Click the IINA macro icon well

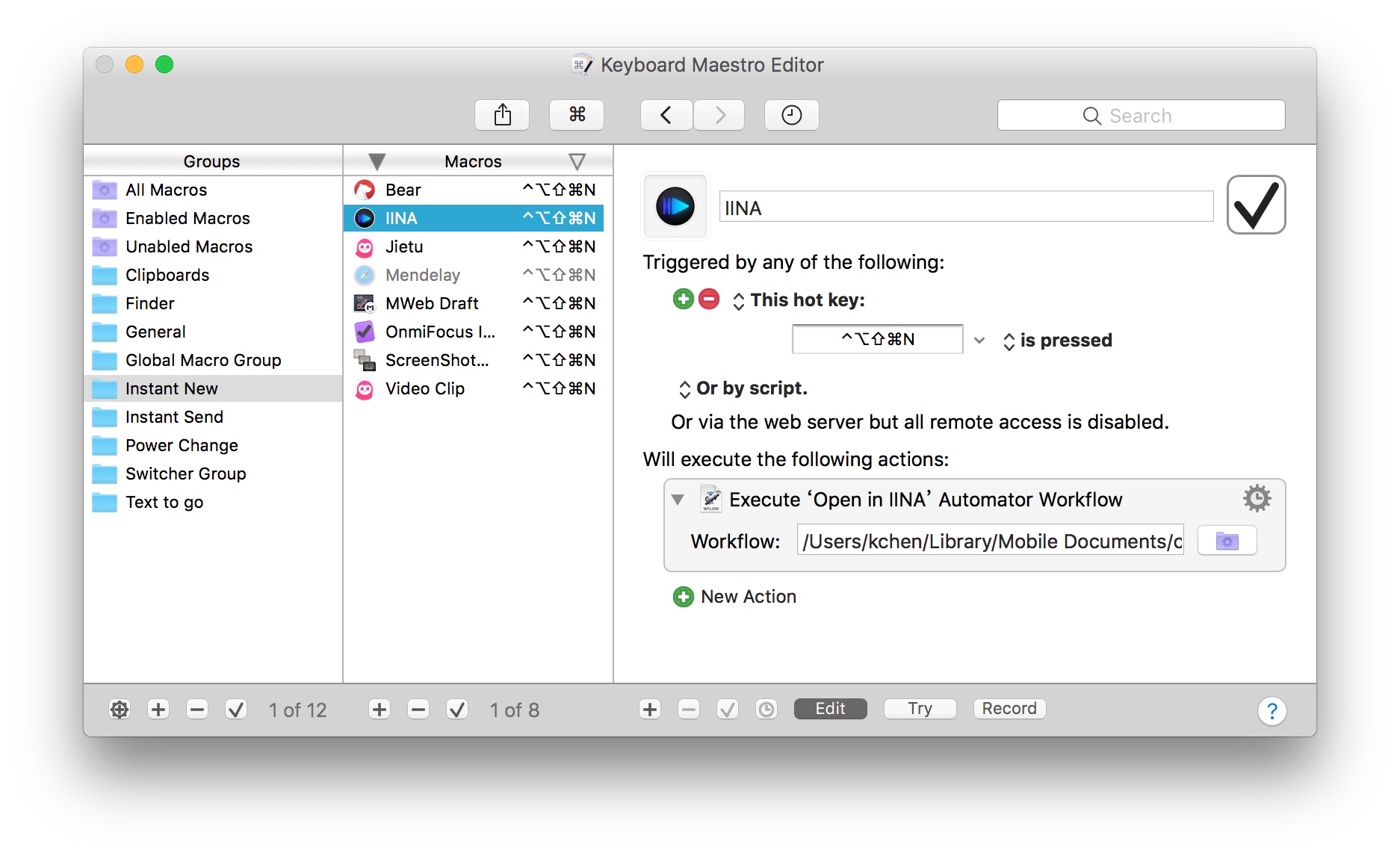(675, 206)
